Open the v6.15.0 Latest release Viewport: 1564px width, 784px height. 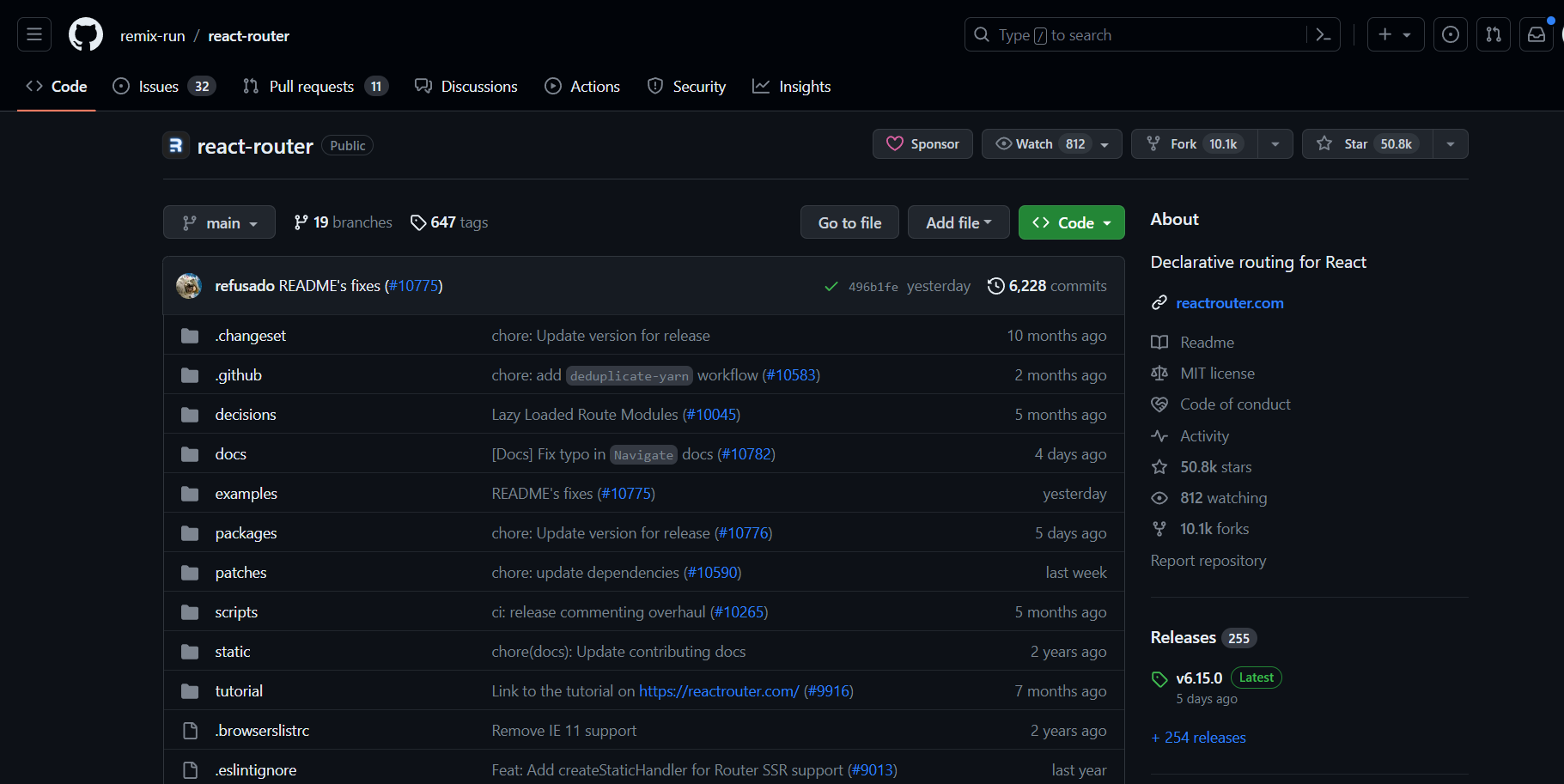[1200, 677]
